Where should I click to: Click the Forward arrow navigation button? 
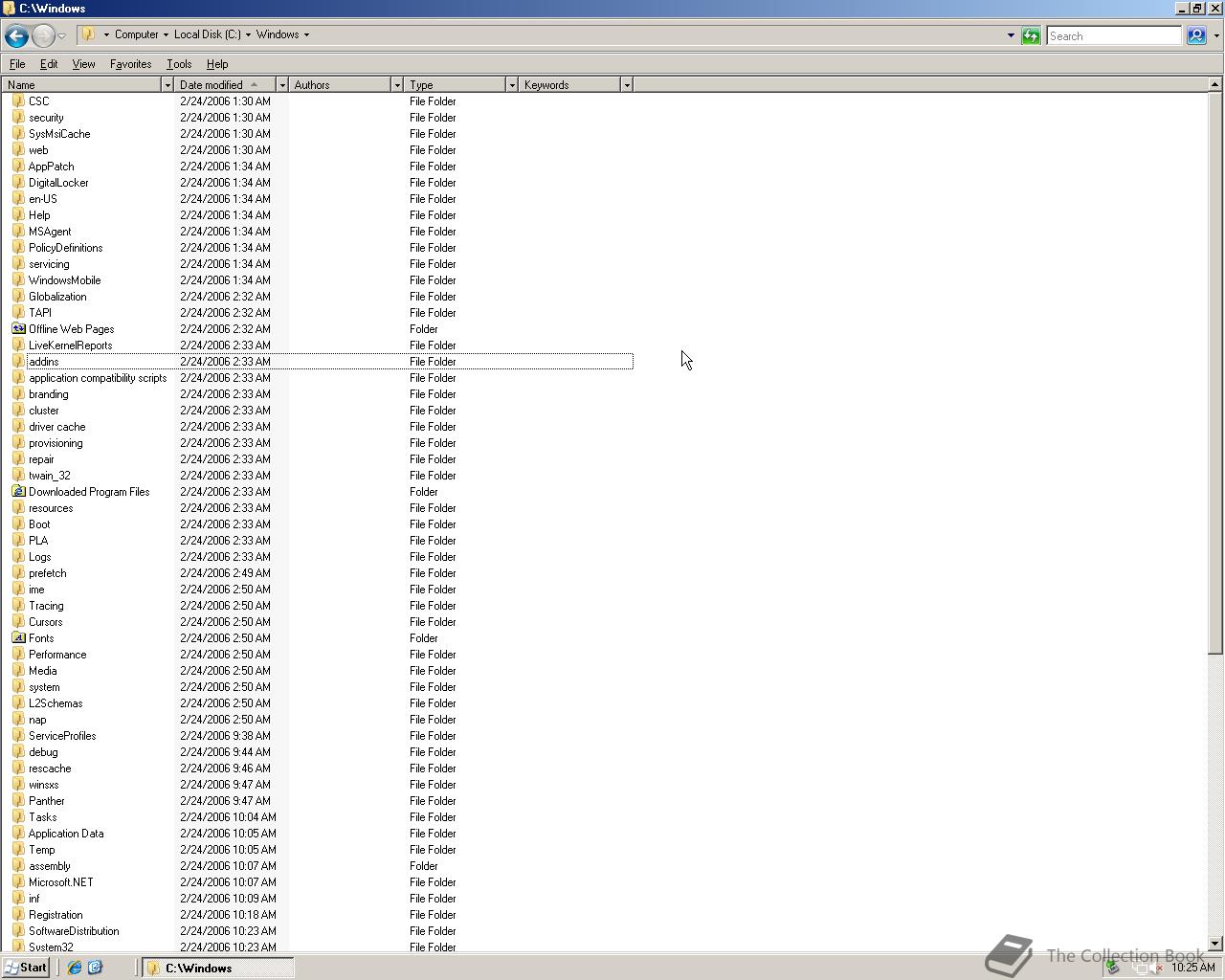[43, 35]
